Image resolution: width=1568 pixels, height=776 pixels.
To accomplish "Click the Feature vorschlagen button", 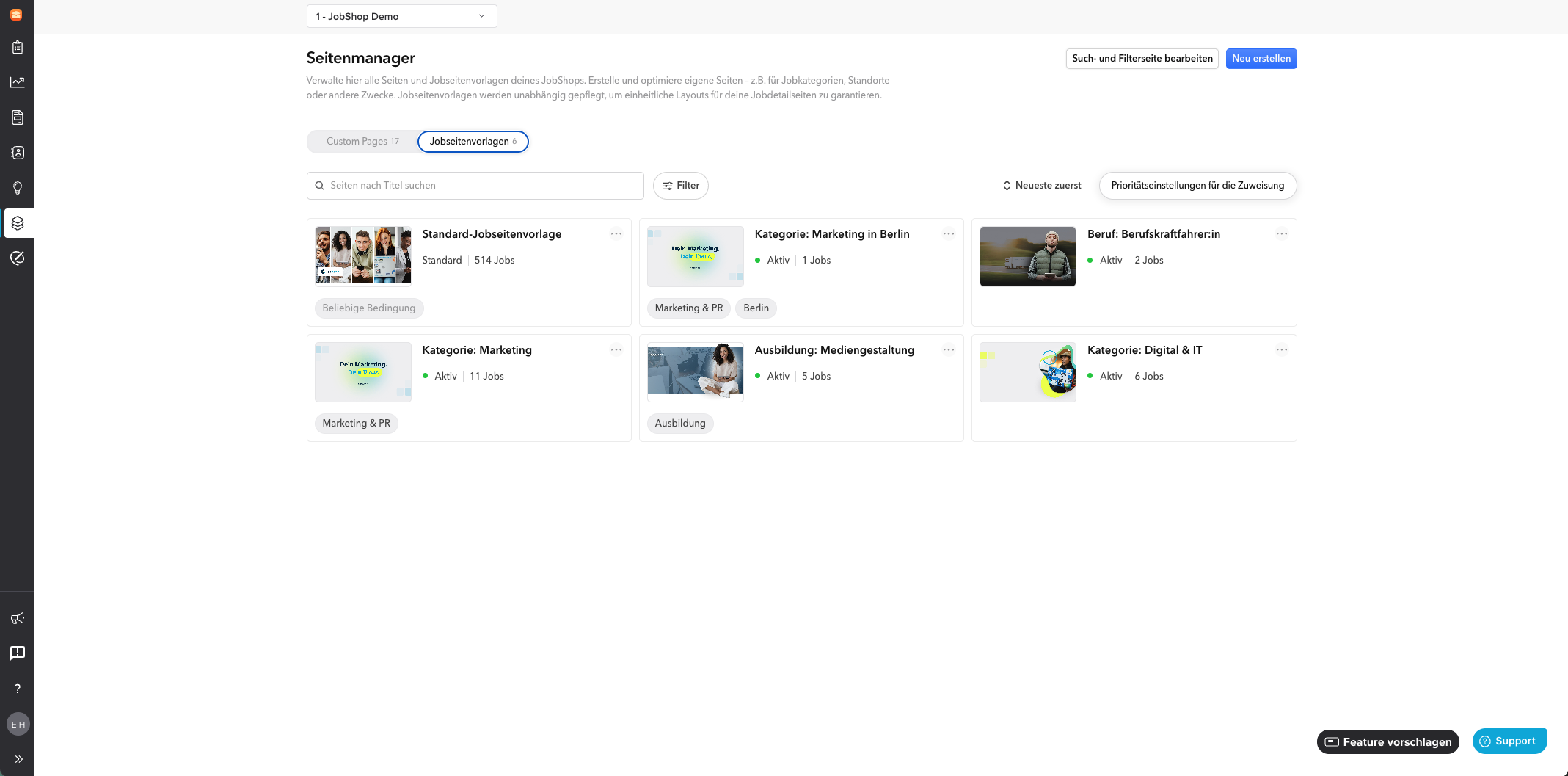I will pyautogui.click(x=1388, y=742).
